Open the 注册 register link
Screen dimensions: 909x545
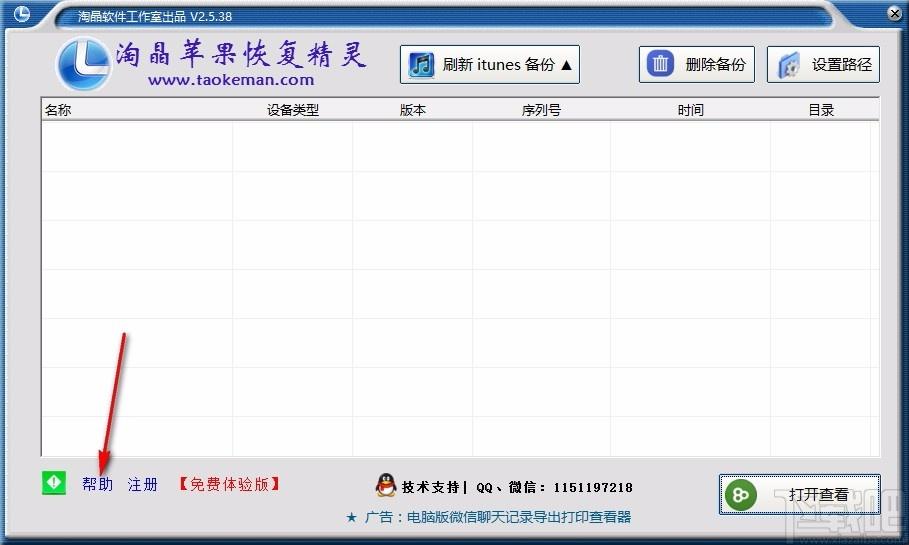tap(143, 484)
